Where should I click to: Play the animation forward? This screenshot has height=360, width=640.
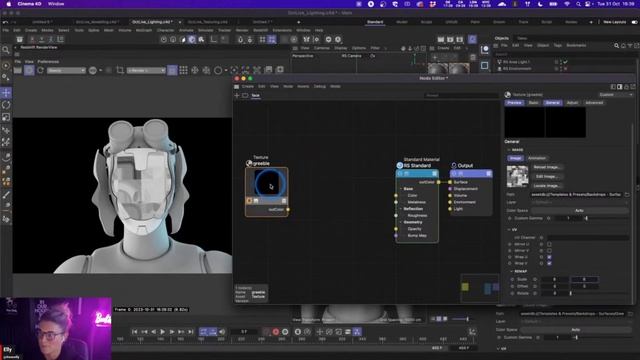(x=162, y=332)
